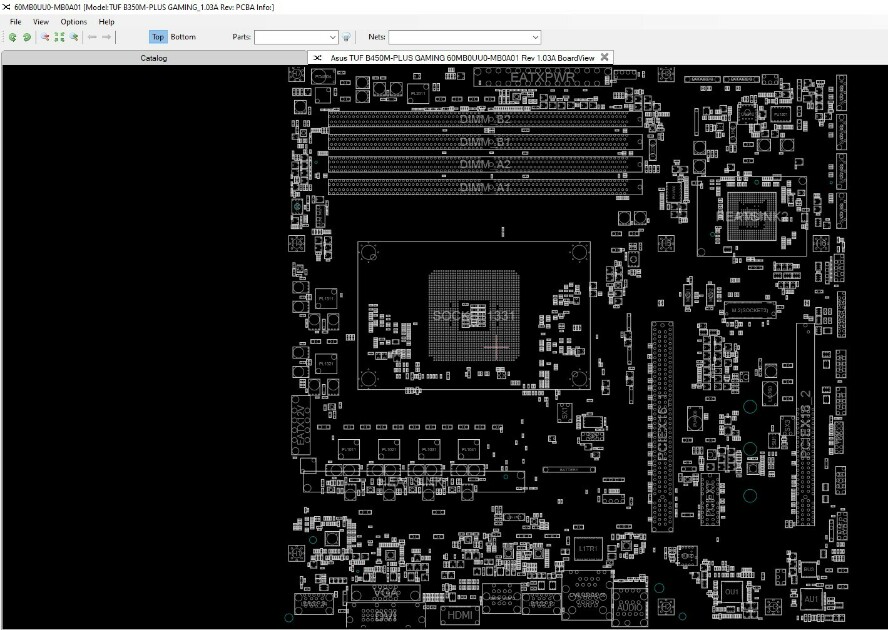Select the DIMM_A2 memory slot

click(x=485, y=164)
